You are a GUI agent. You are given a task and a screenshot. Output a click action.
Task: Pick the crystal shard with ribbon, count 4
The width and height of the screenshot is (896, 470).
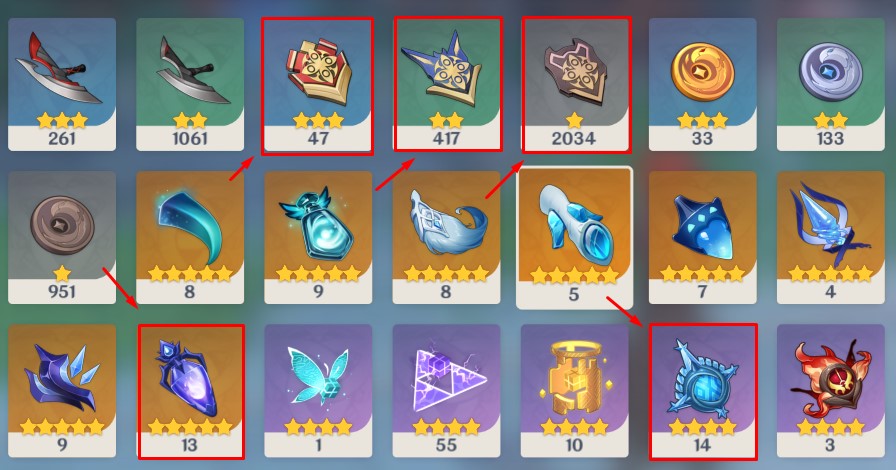pyautogui.click(x=830, y=237)
